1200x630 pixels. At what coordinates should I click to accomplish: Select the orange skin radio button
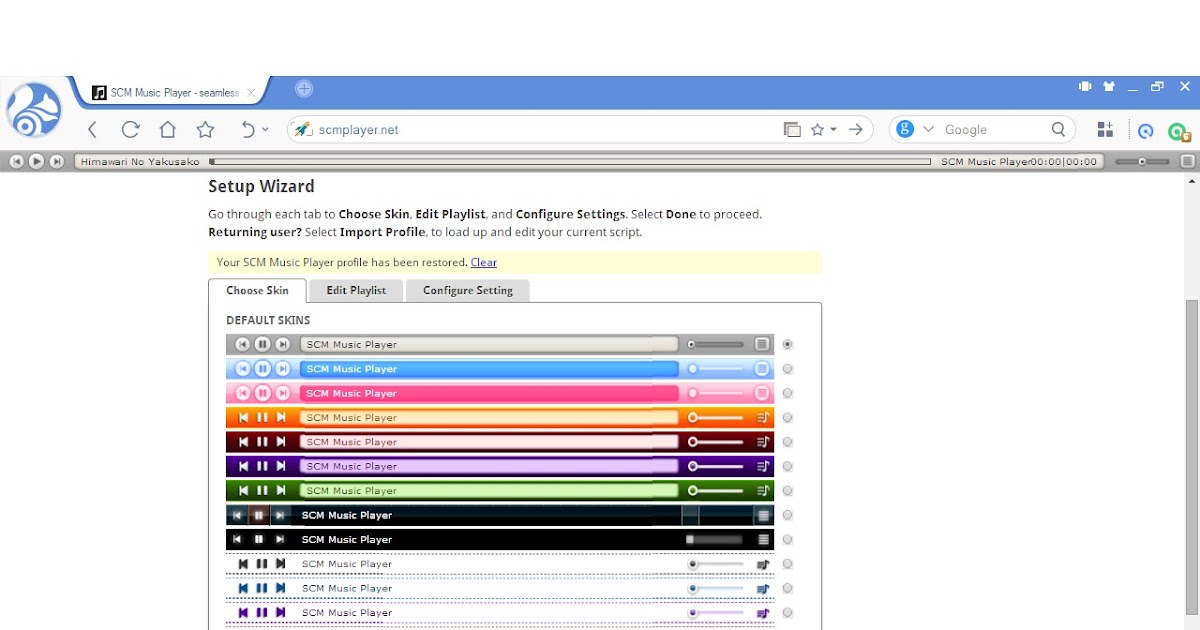(x=788, y=418)
